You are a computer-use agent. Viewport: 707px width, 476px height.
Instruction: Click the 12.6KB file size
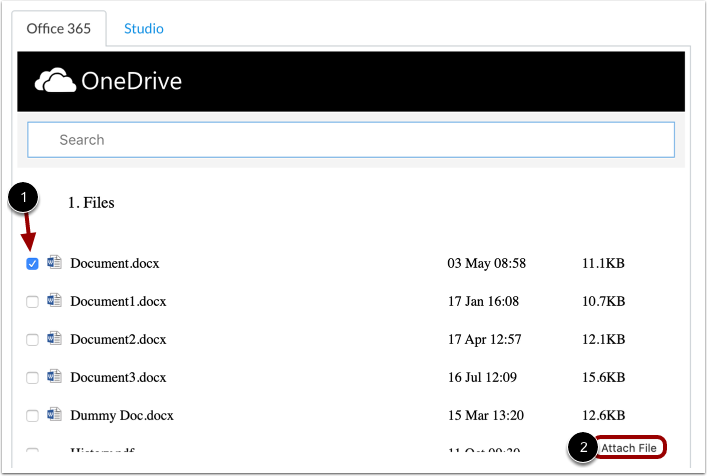[603, 415]
